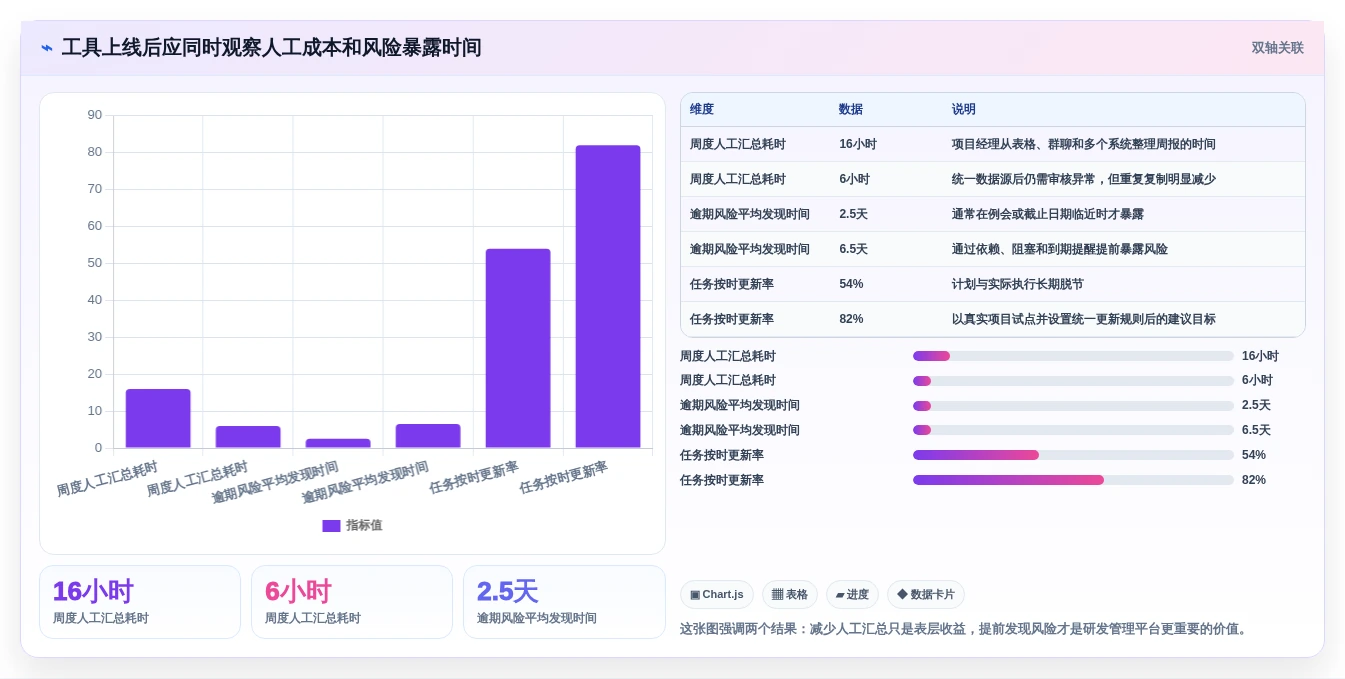Click the progress bar labeled 6.5天
Screen dimensions: 1345x679
[x=1073, y=430]
